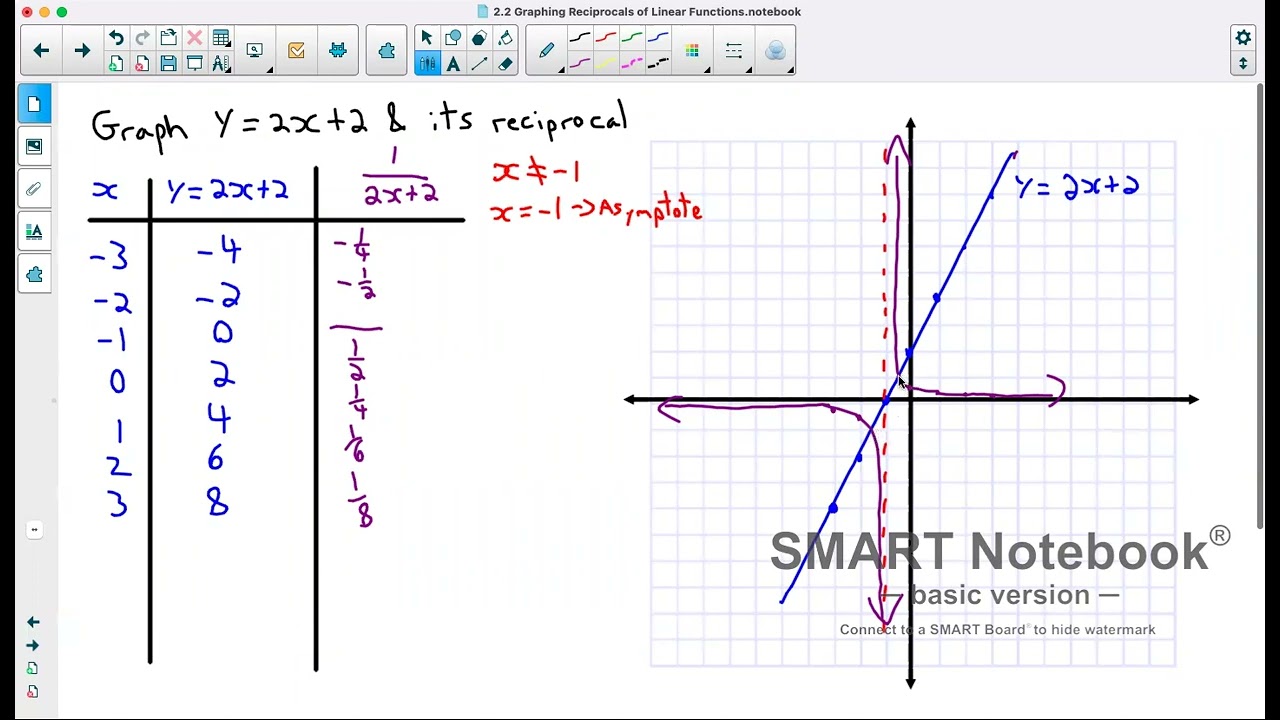Choose the red pen style
Screen dimensions: 1280x720
click(606, 38)
